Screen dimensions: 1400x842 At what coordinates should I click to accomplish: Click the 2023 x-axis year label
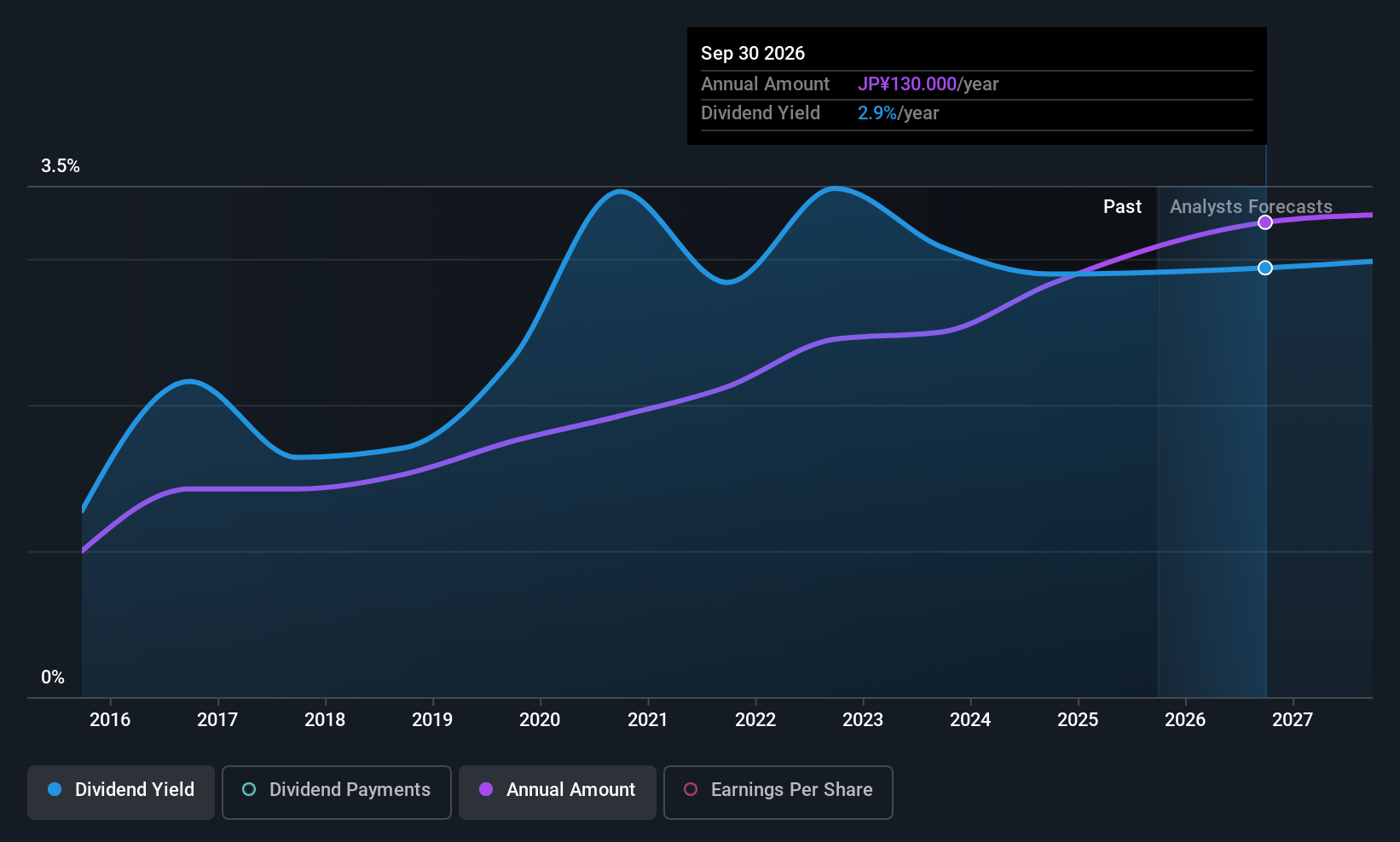(x=863, y=720)
